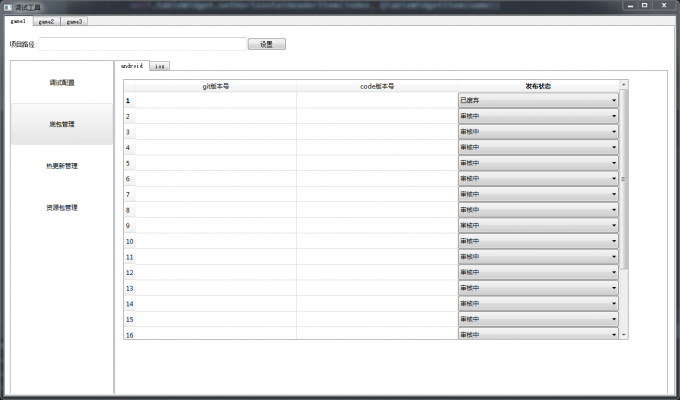Viewport: 680px width, 400px height.
Task: Open 调试配置 in the left sidebar
Action: [62, 82]
